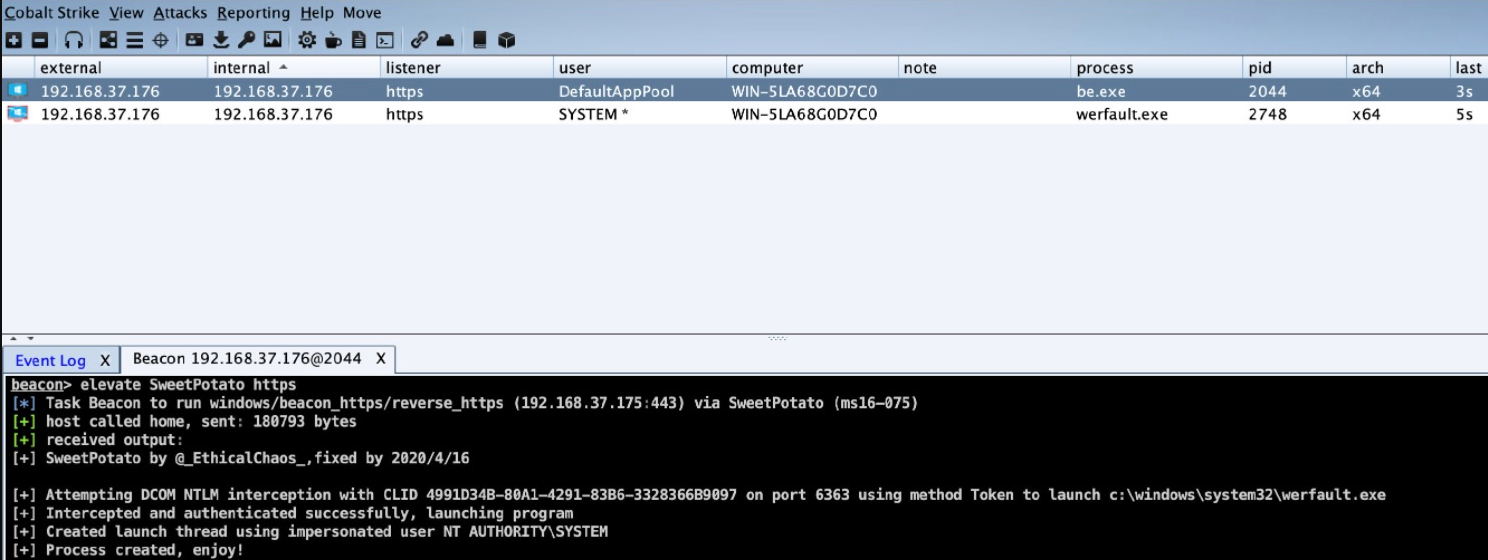Open Screenshots via the picture icon
The height and width of the screenshot is (560, 1488).
click(272, 41)
